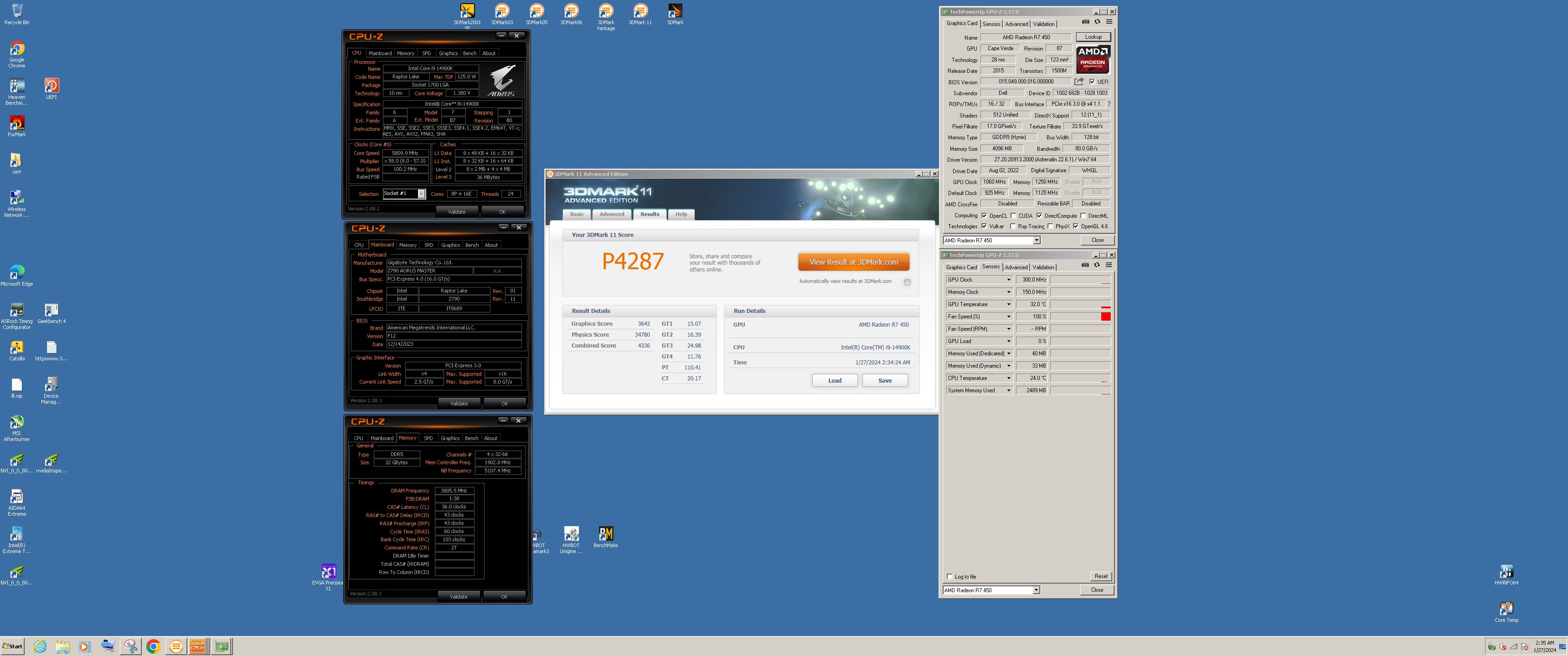Open 3DMark 11 desktop shortcut
Viewport: 1568px width, 656px height.
point(640,15)
